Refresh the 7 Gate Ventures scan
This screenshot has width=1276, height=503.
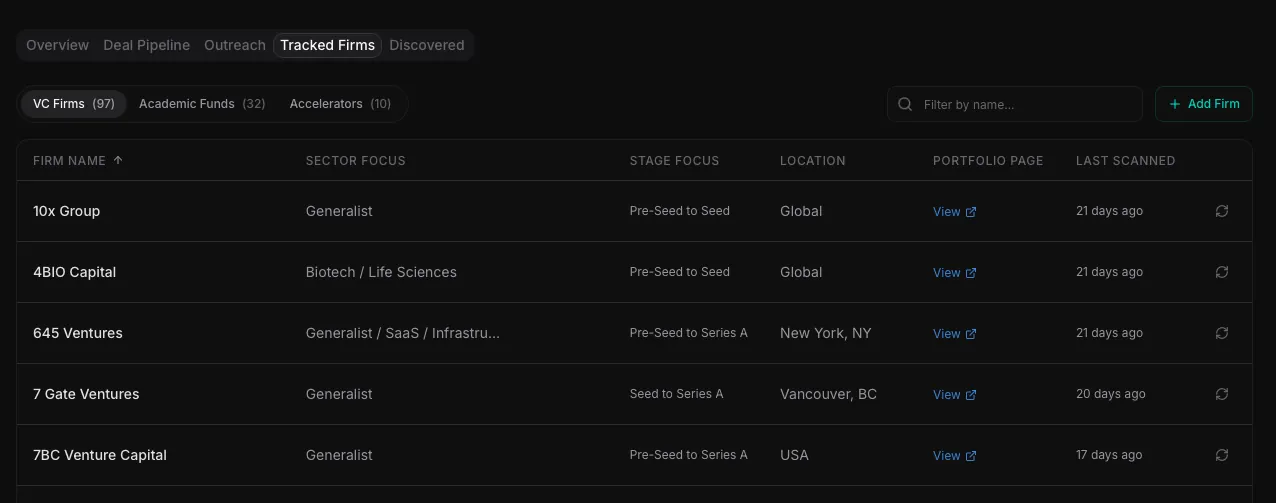tap(1221, 394)
